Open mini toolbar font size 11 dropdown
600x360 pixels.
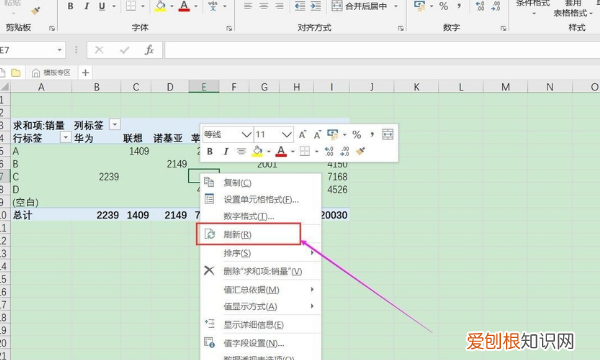[x=287, y=135]
